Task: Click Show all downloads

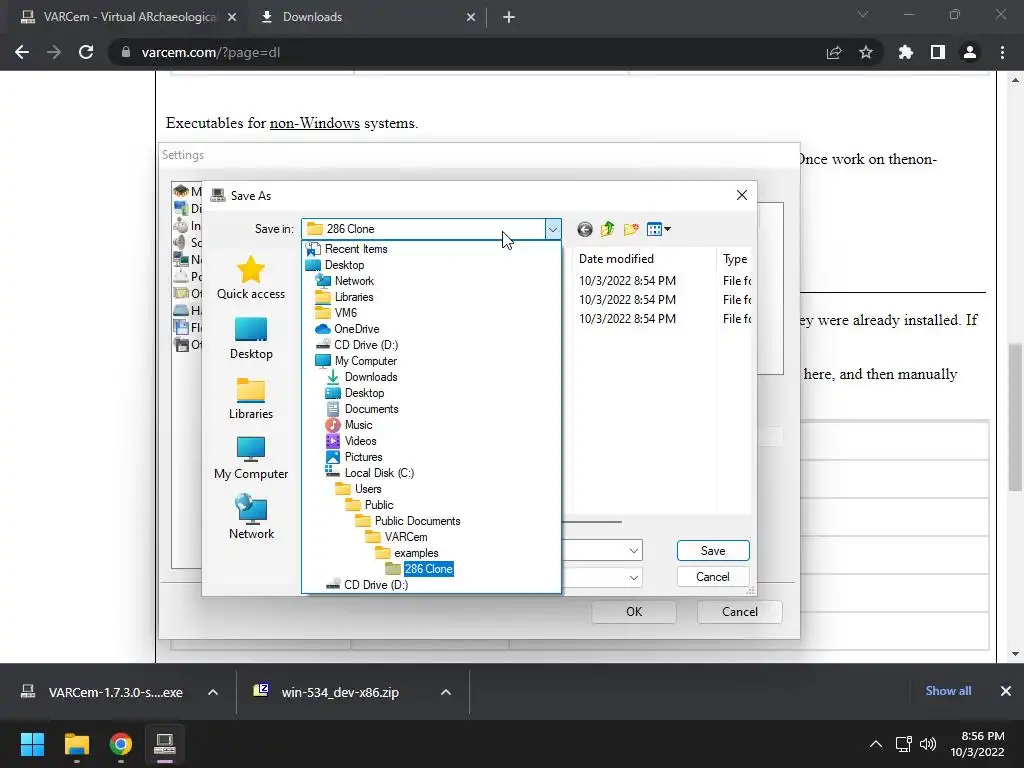Action: (948, 691)
